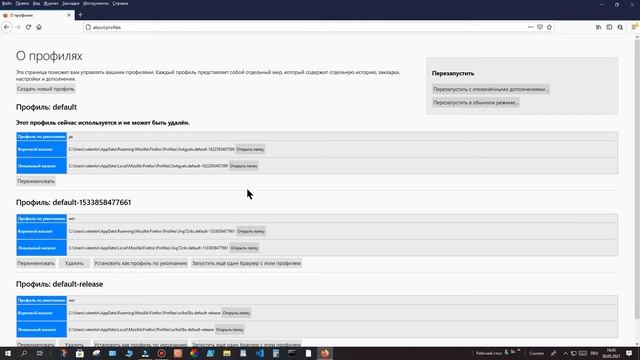The width and height of the screenshot is (640, 360).
Task: Click 'Перезапустить в обычном режиме' button
Action: (476, 102)
